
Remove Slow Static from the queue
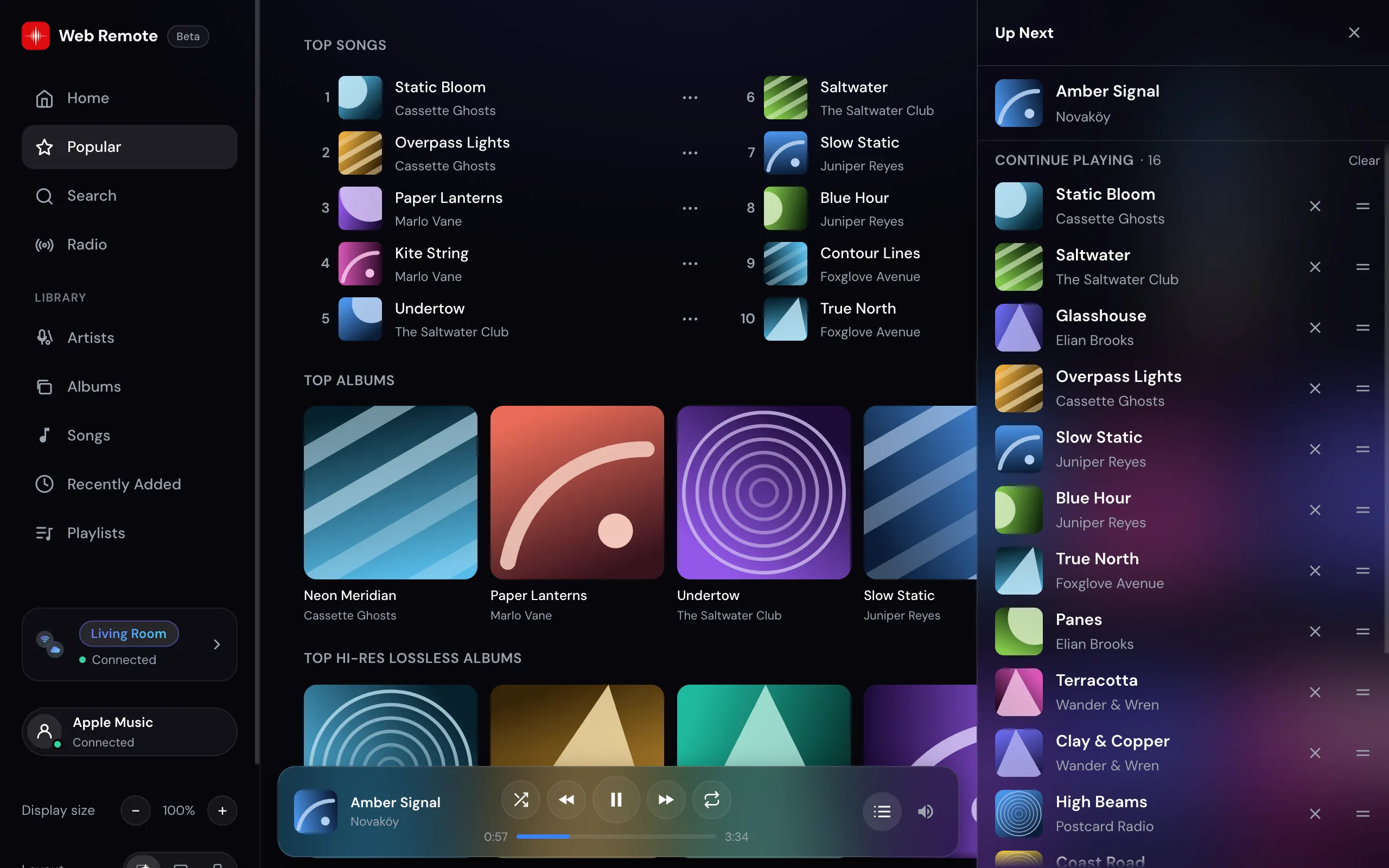coord(1315,449)
